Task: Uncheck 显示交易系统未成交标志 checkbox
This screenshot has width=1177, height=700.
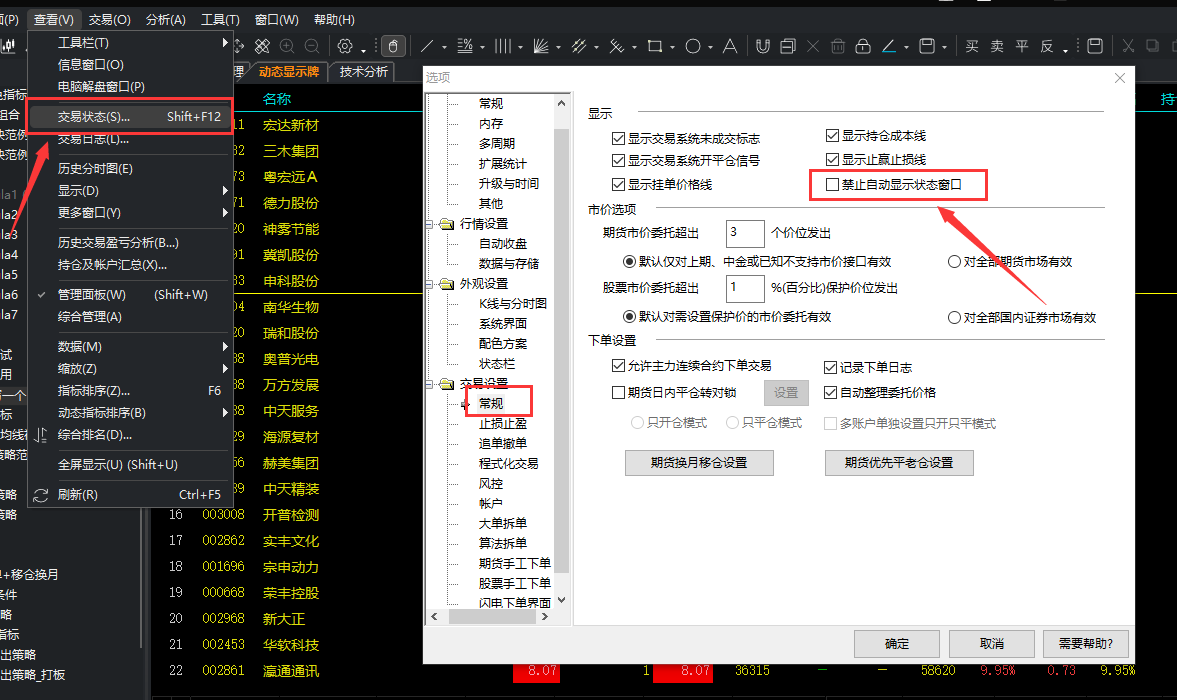Action: [x=619, y=139]
